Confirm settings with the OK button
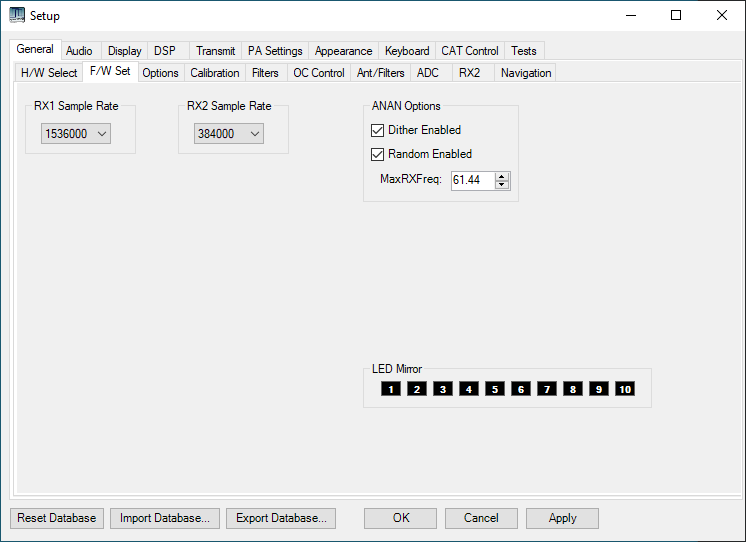 [401, 518]
